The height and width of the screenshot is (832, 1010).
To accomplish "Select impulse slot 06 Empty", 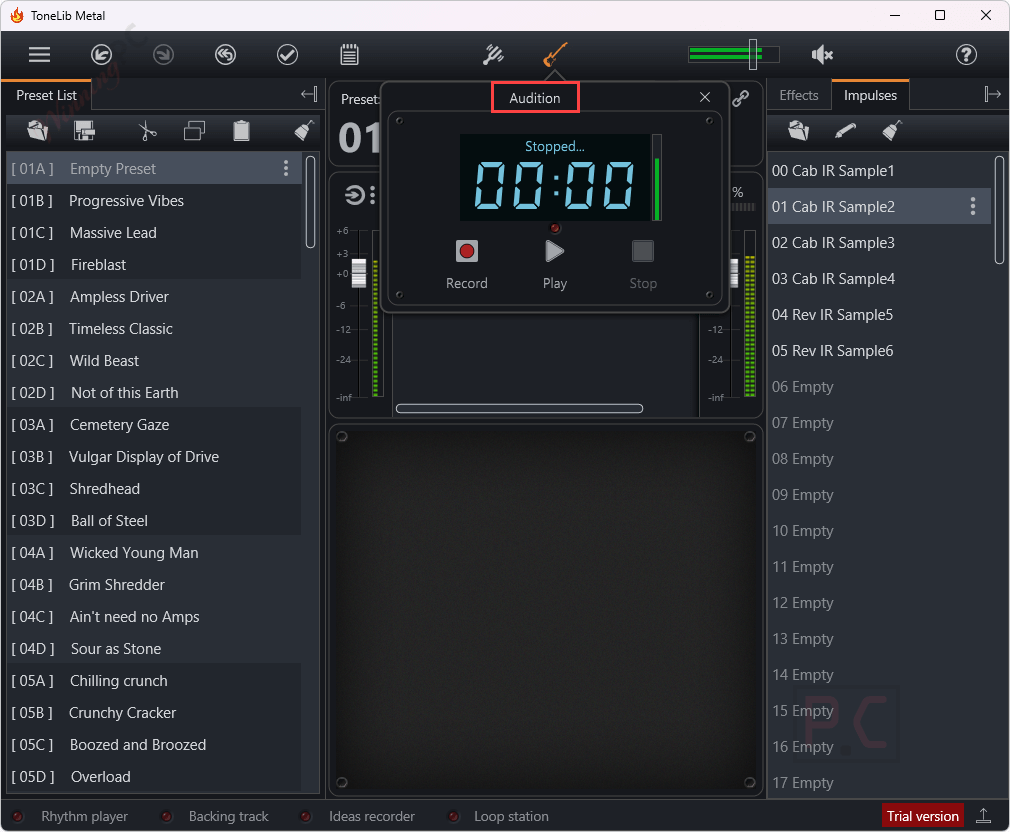I will (879, 387).
